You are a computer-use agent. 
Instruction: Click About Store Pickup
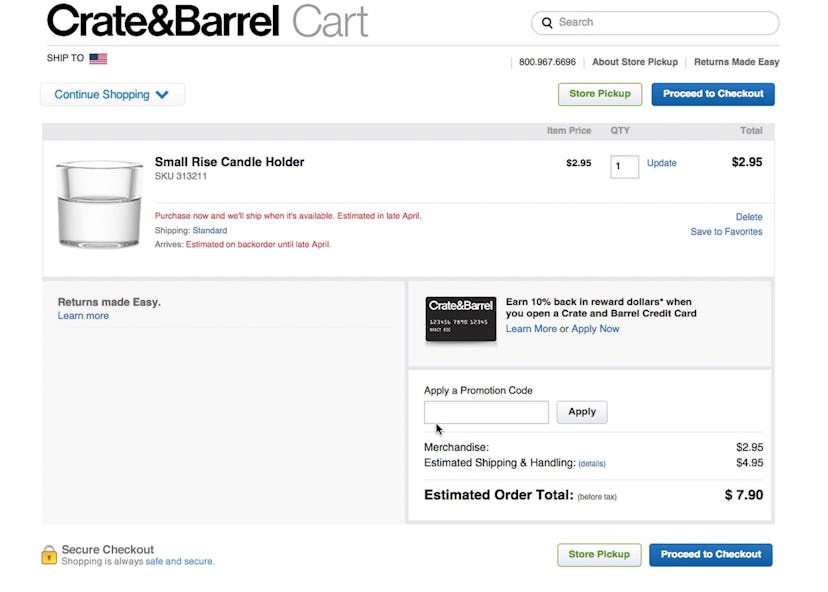[x=634, y=62]
